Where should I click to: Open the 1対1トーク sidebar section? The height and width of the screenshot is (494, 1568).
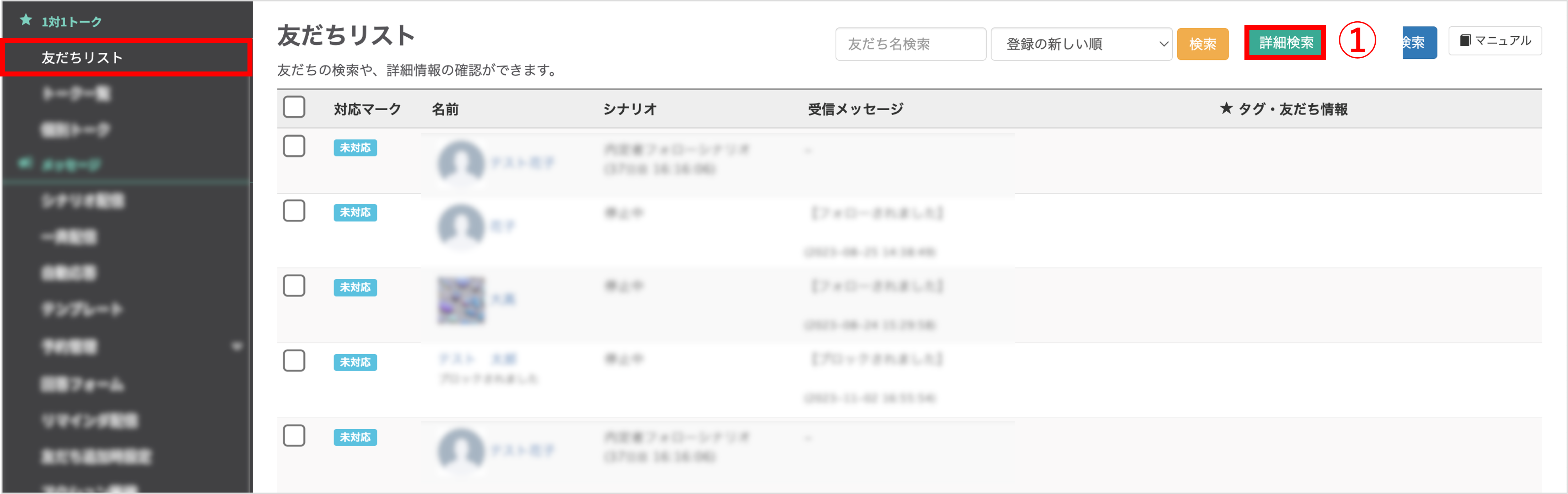tap(71, 22)
